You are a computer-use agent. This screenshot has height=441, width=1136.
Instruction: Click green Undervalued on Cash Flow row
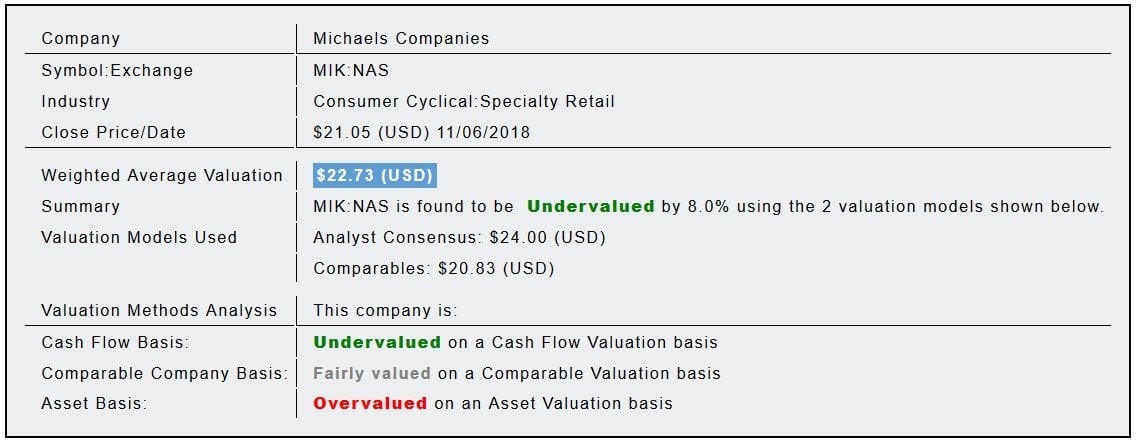(x=377, y=342)
